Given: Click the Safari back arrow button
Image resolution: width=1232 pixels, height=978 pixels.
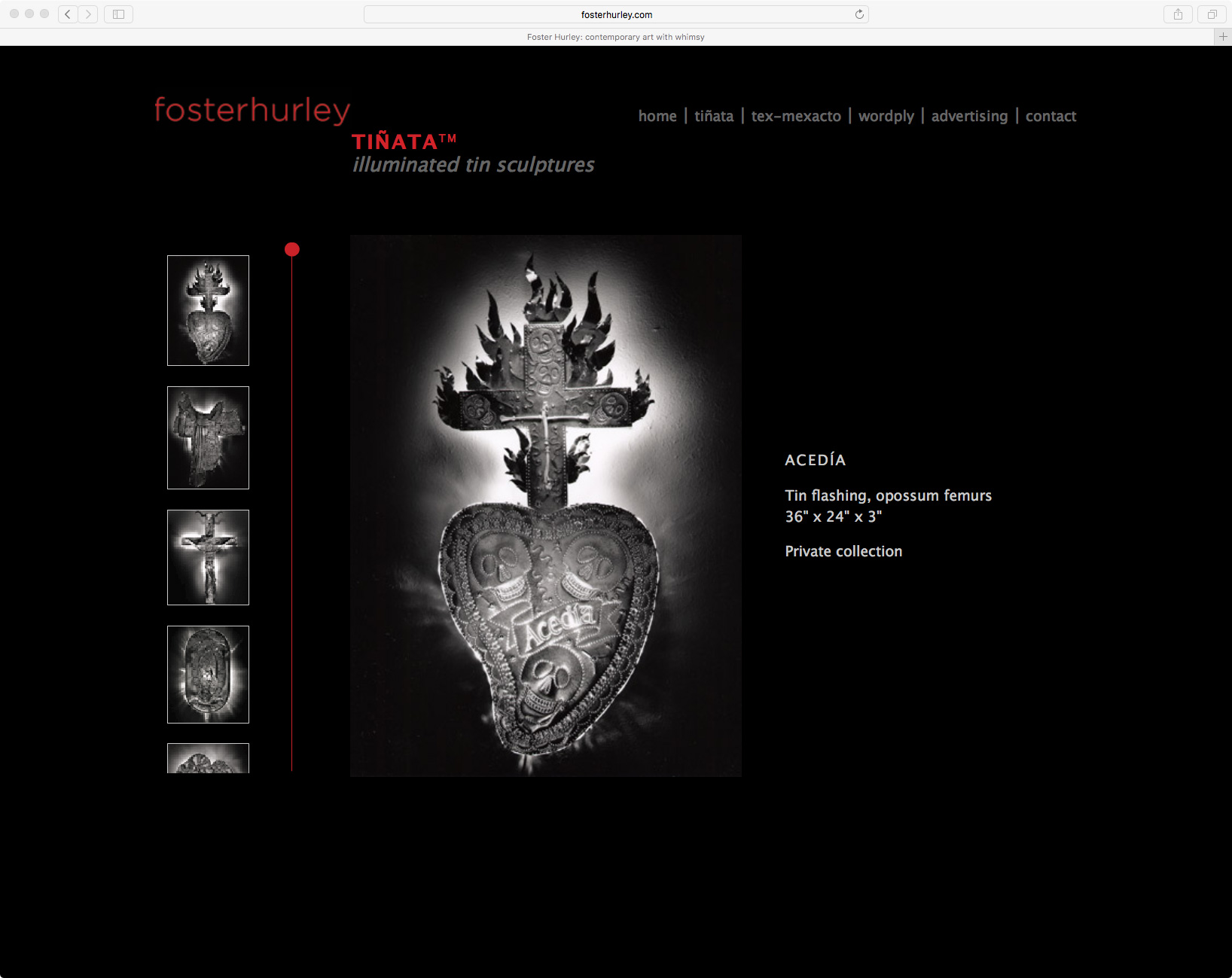Looking at the screenshot, I should point(68,14).
